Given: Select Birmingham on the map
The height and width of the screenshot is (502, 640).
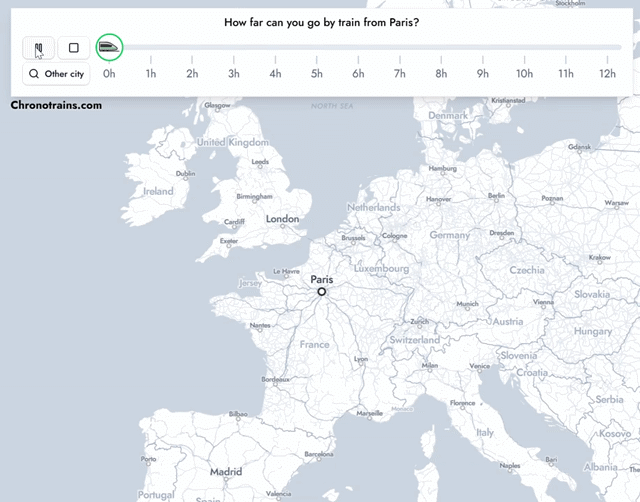Looking at the screenshot, I should [254, 196].
